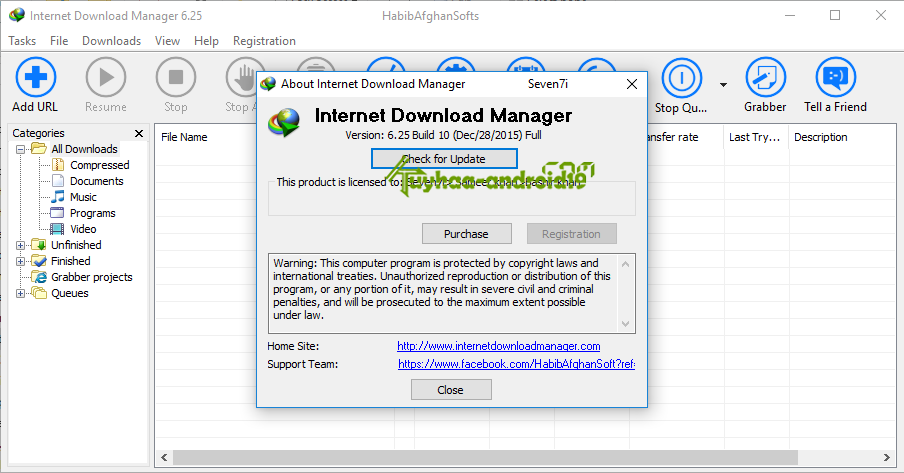Screen dimensions: 904x473
Task: Click the download list horizontal scrollbar thumb
Action: [485, 457]
